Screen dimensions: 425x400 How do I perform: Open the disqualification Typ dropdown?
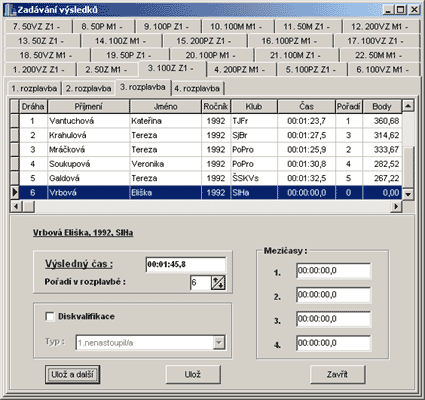(219, 342)
